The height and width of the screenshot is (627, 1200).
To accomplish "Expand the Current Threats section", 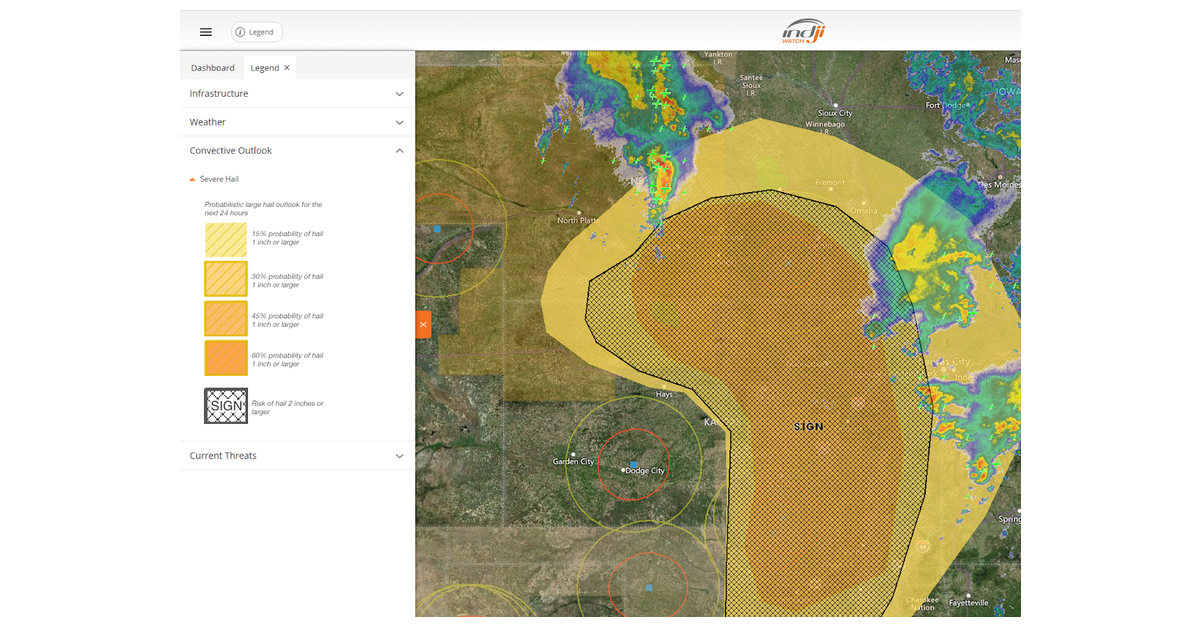I will click(296, 455).
